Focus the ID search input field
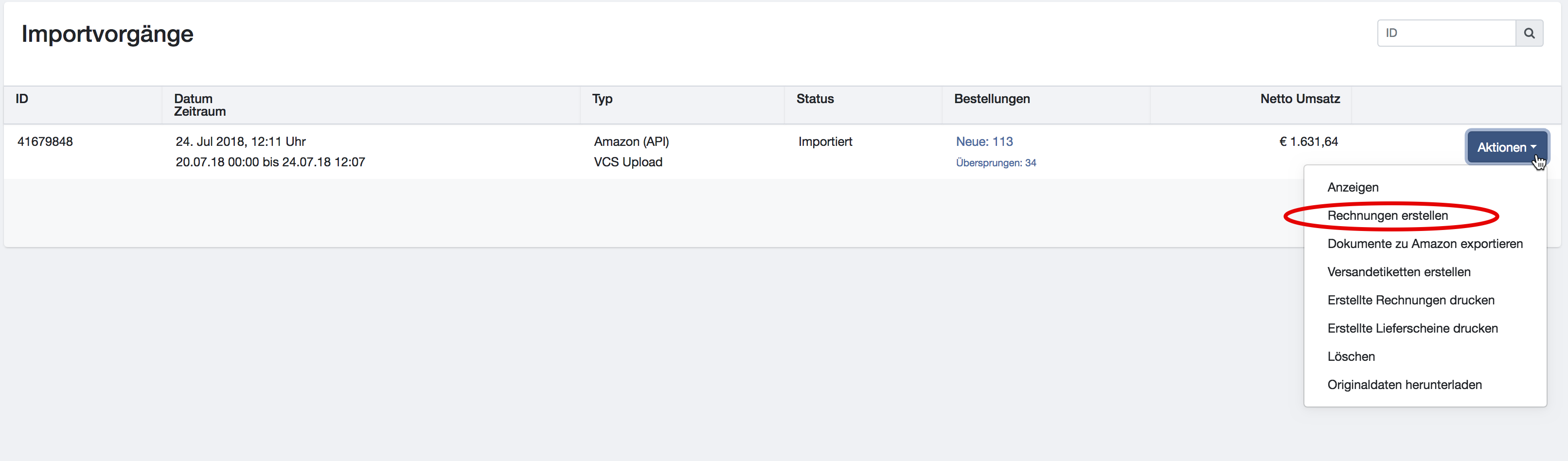The image size is (1568, 461). click(1446, 34)
